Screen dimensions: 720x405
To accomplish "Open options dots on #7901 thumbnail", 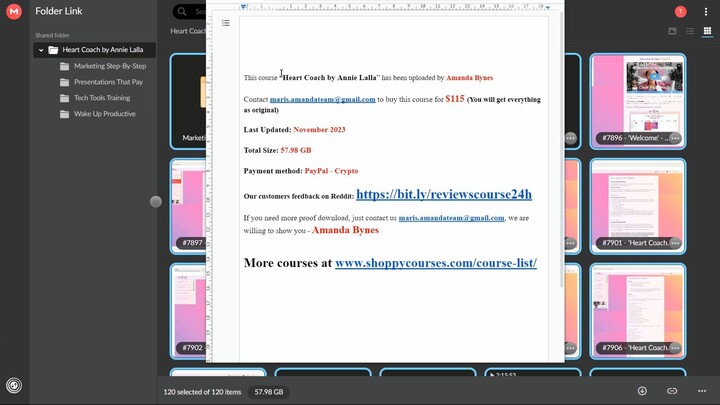I will [x=675, y=243].
